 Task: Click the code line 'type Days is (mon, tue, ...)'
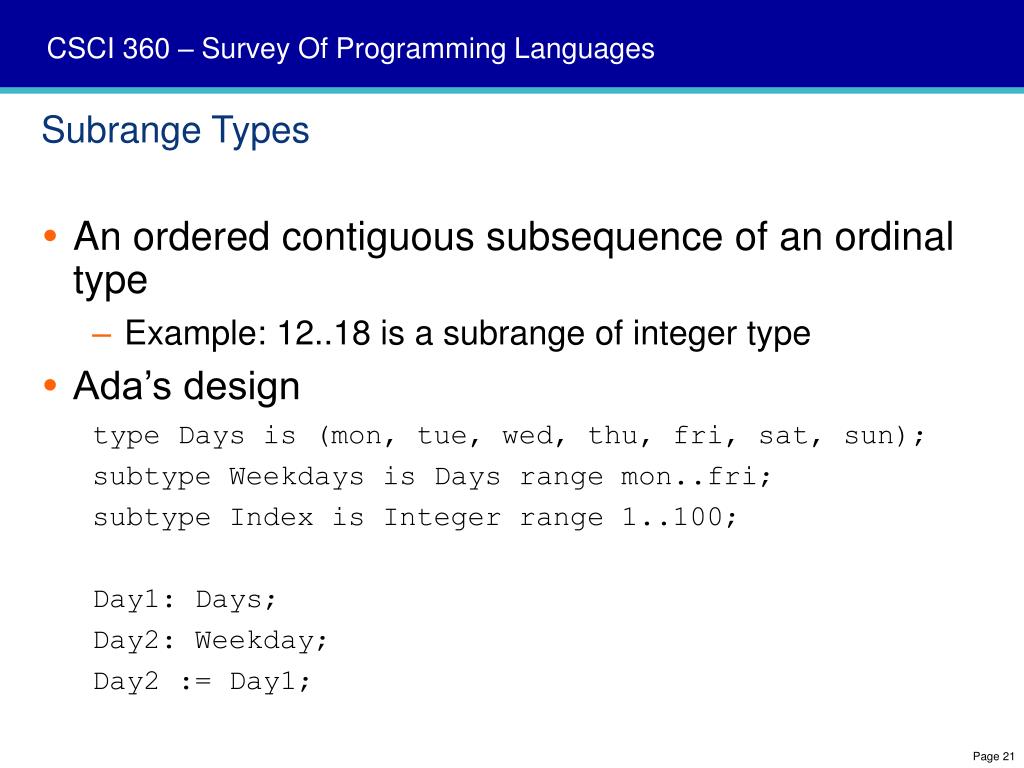click(509, 436)
